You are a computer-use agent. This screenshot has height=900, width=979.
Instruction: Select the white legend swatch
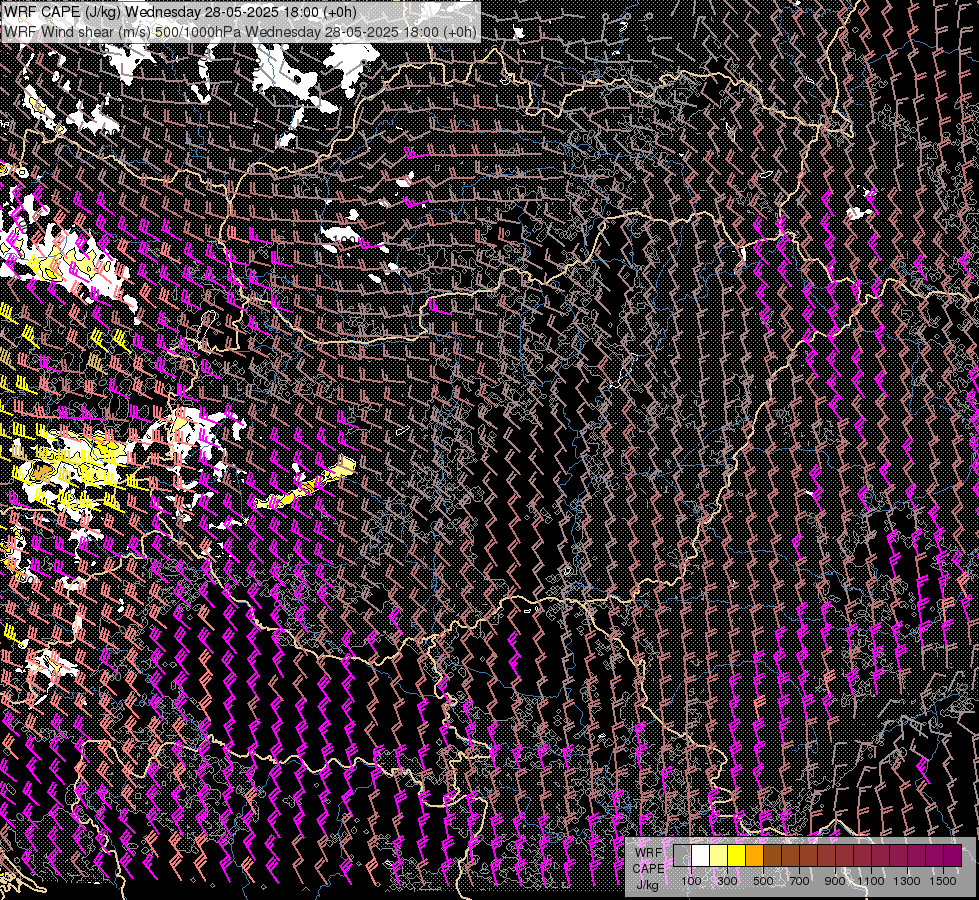701,856
